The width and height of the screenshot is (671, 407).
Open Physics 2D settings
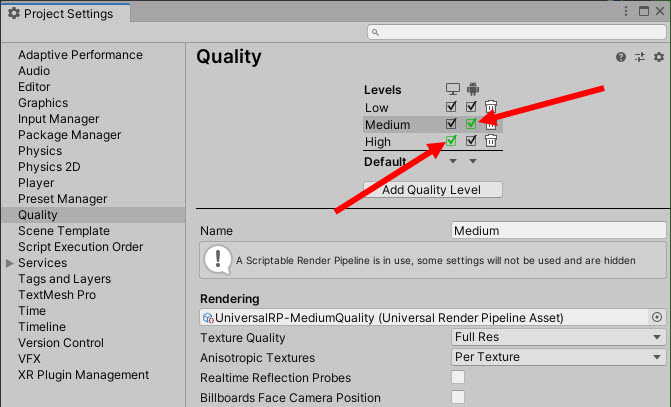[49, 166]
